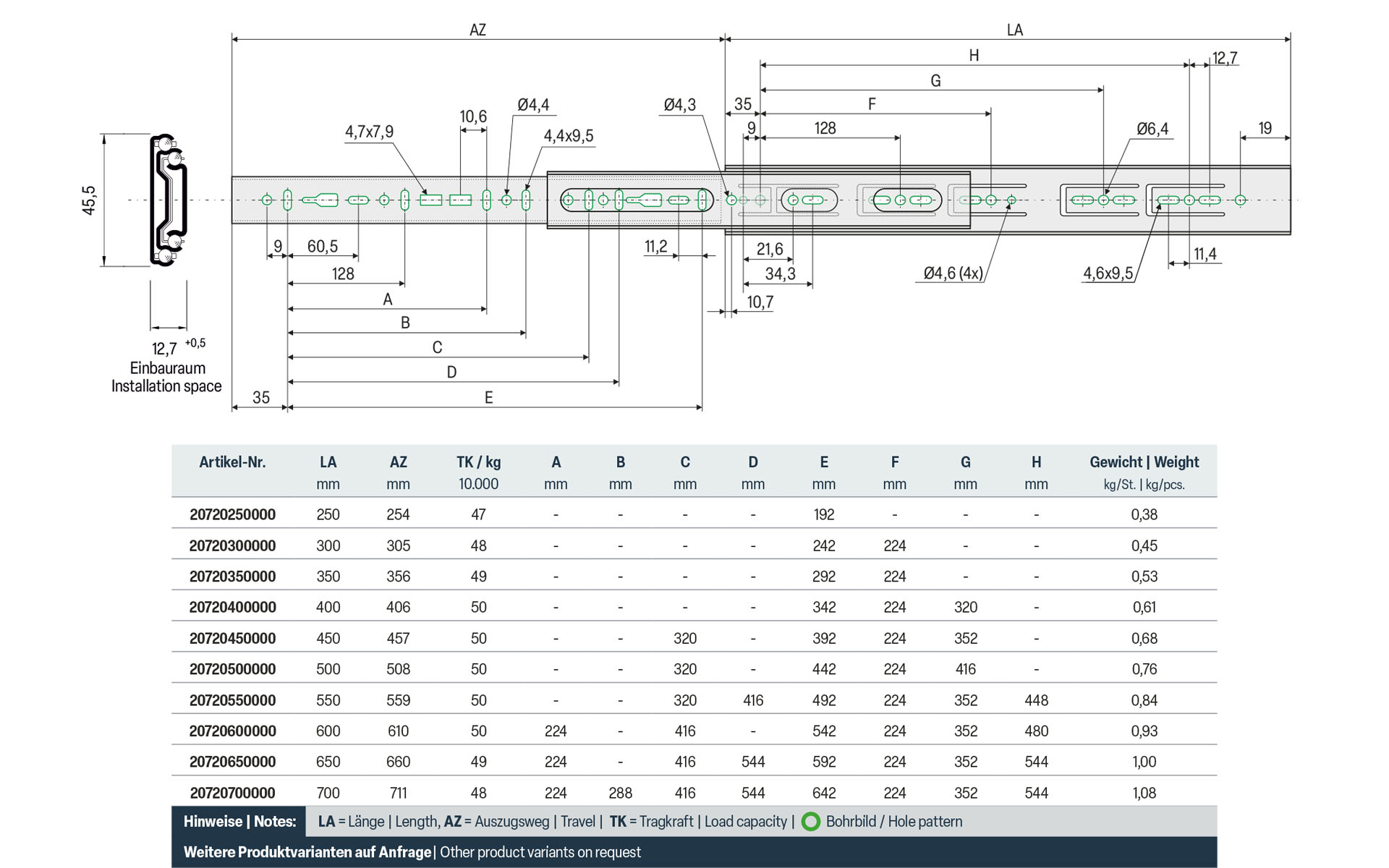Viewport: 1389px width, 868px height.
Task: Click the Artikel-Nr. column header
Action: (x=232, y=462)
